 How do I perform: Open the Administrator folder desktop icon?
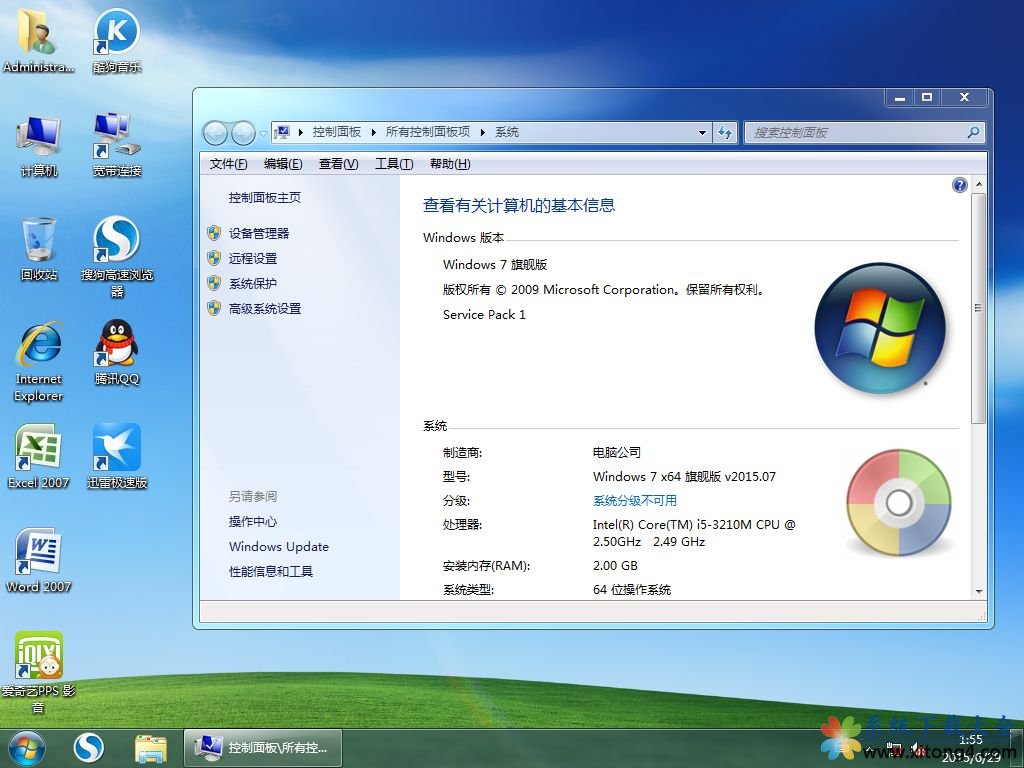pyautogui.click(x=38, y=39)
